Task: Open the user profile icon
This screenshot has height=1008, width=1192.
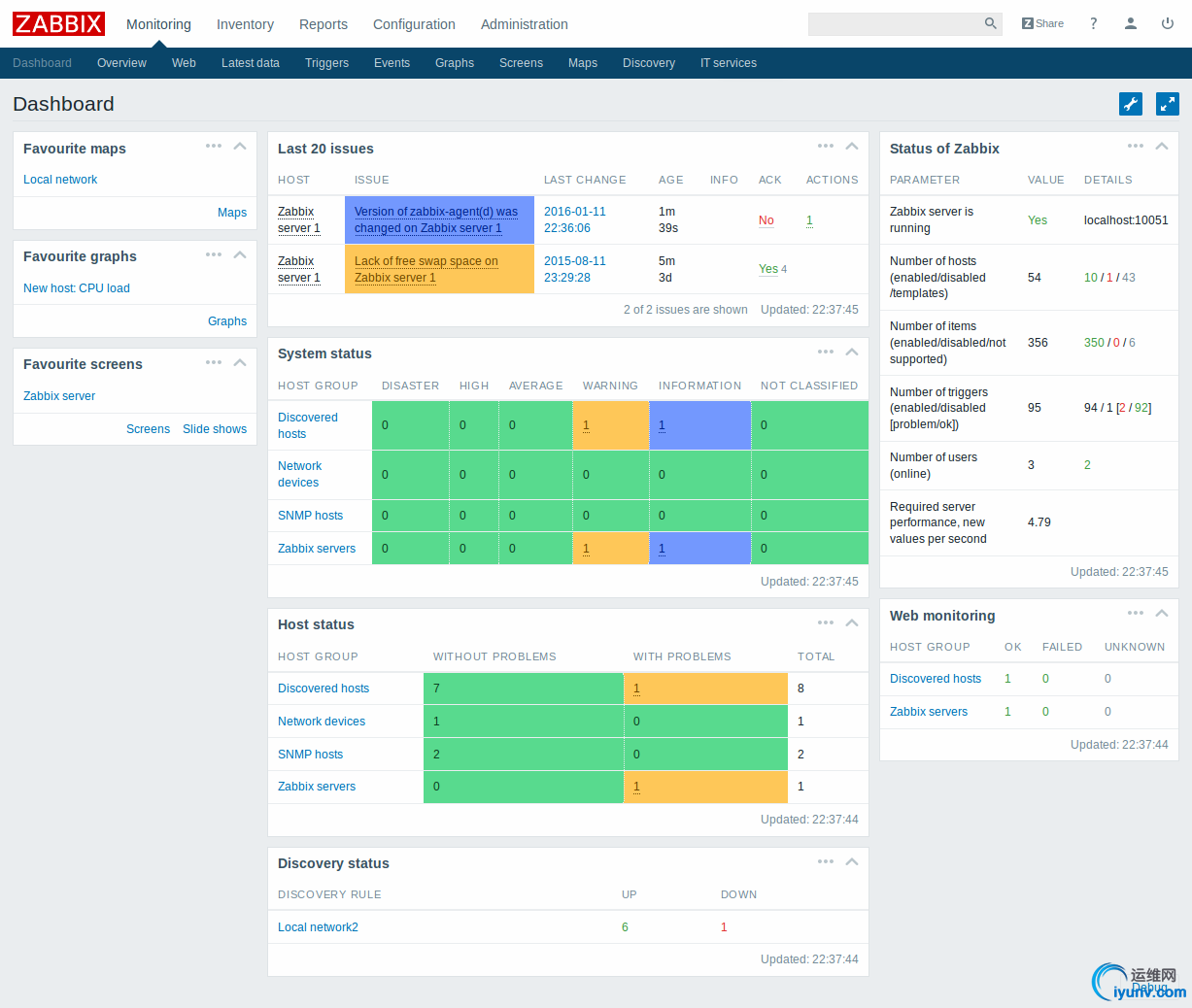Action: (x=1131, y=23)
